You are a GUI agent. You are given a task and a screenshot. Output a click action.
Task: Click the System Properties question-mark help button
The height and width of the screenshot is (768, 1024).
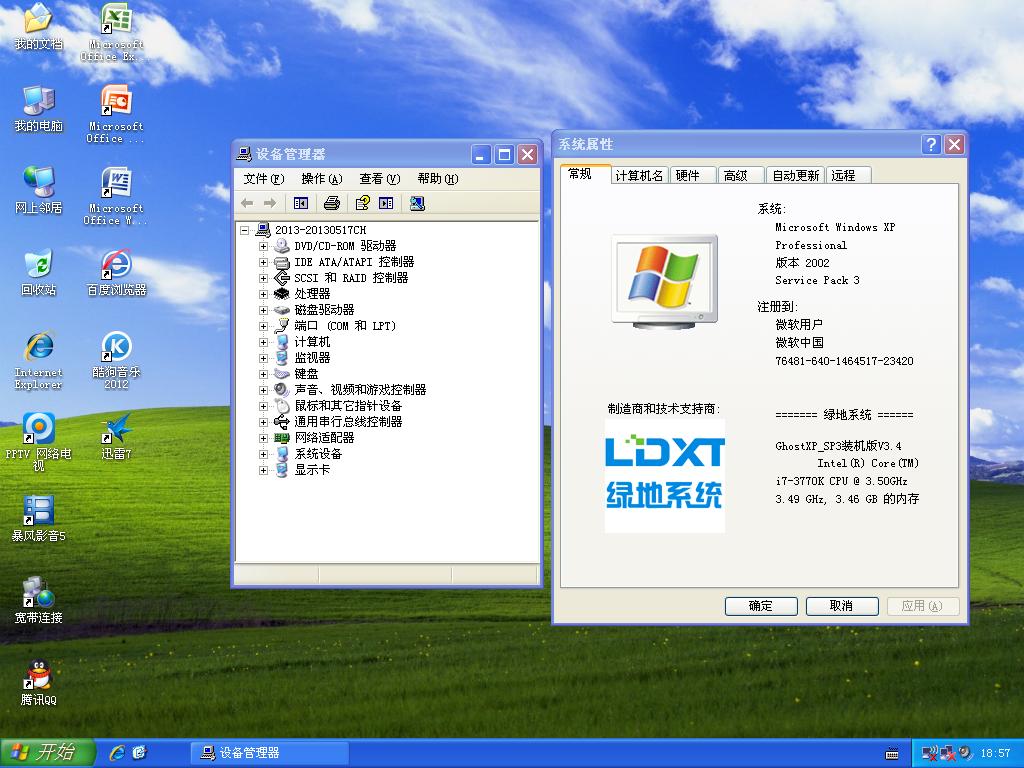pyautogui.click(x=931, y=144)
